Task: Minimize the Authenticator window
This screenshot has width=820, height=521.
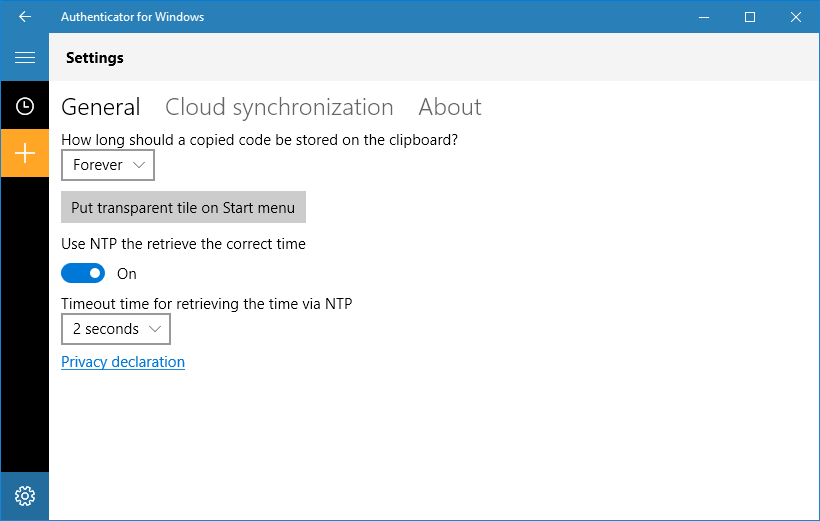Action: tap(704, 17)
